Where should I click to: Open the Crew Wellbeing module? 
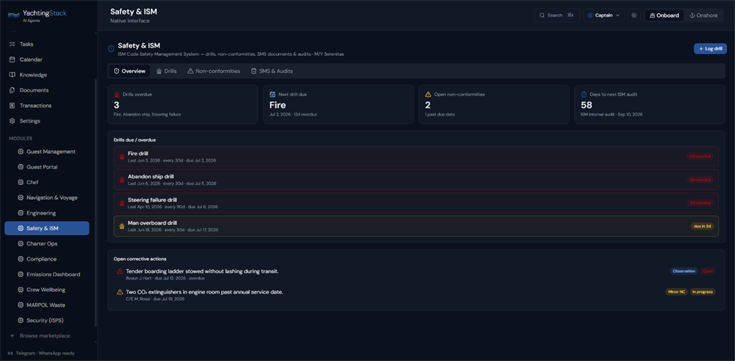(47, 290)
